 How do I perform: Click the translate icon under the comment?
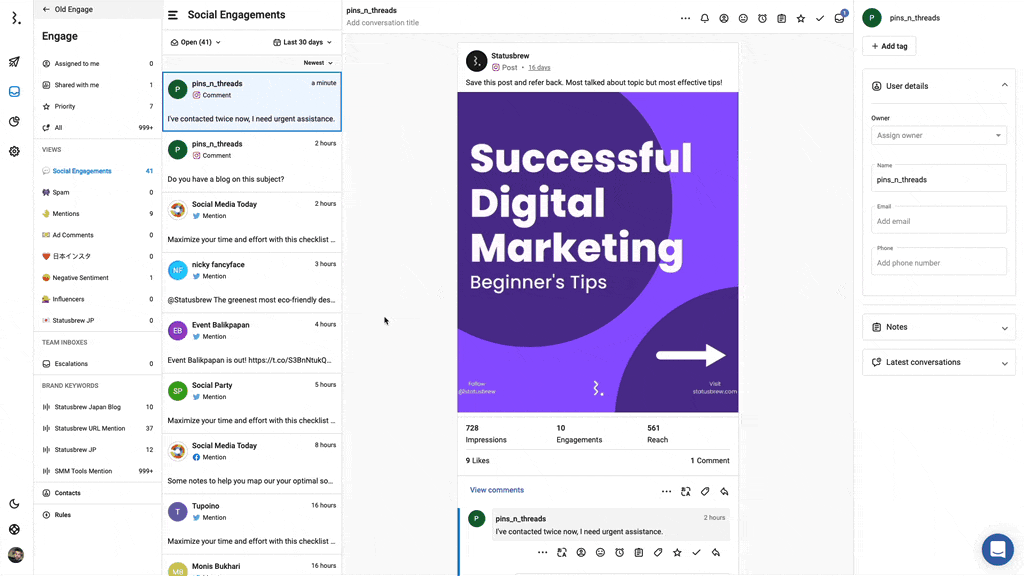562,552
